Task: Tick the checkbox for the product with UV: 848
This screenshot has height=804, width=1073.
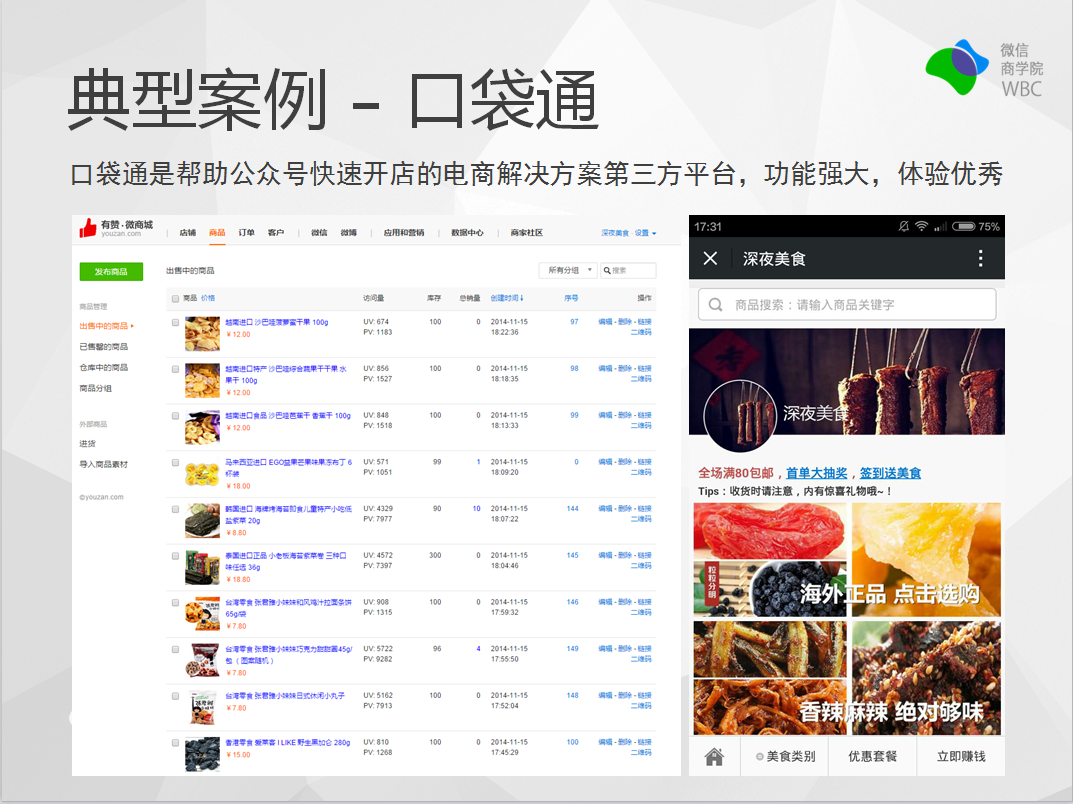Action: (175, 415)
